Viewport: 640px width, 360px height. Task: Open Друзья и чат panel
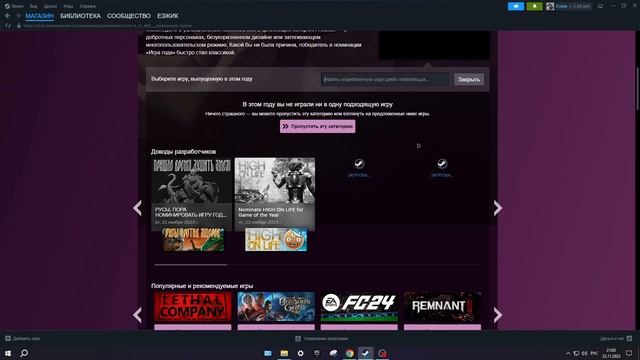point(616,338)
